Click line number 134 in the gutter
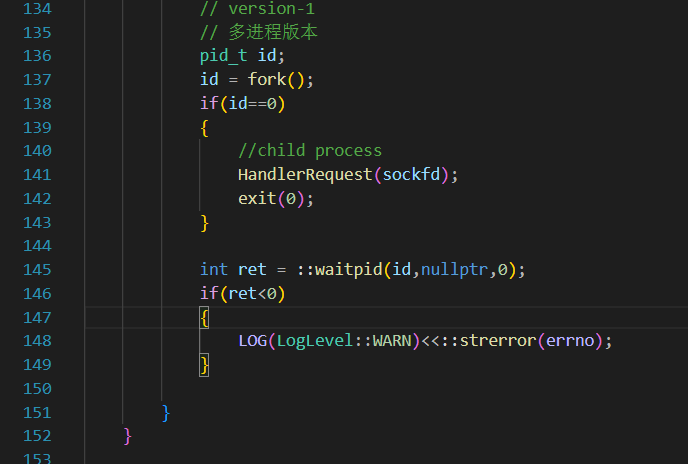 point(37,8)
